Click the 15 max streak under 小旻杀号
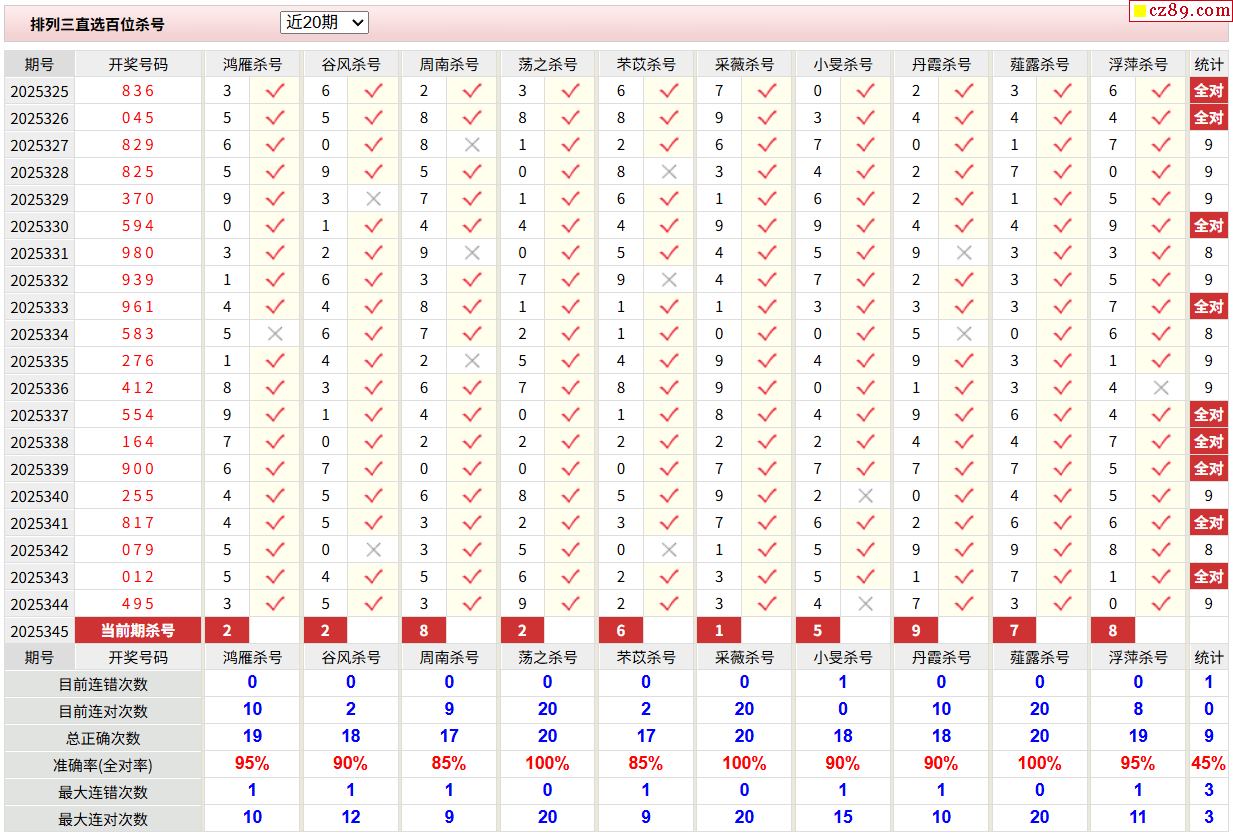The height and width of the screenshot is (836, 1233). (843, 818)
